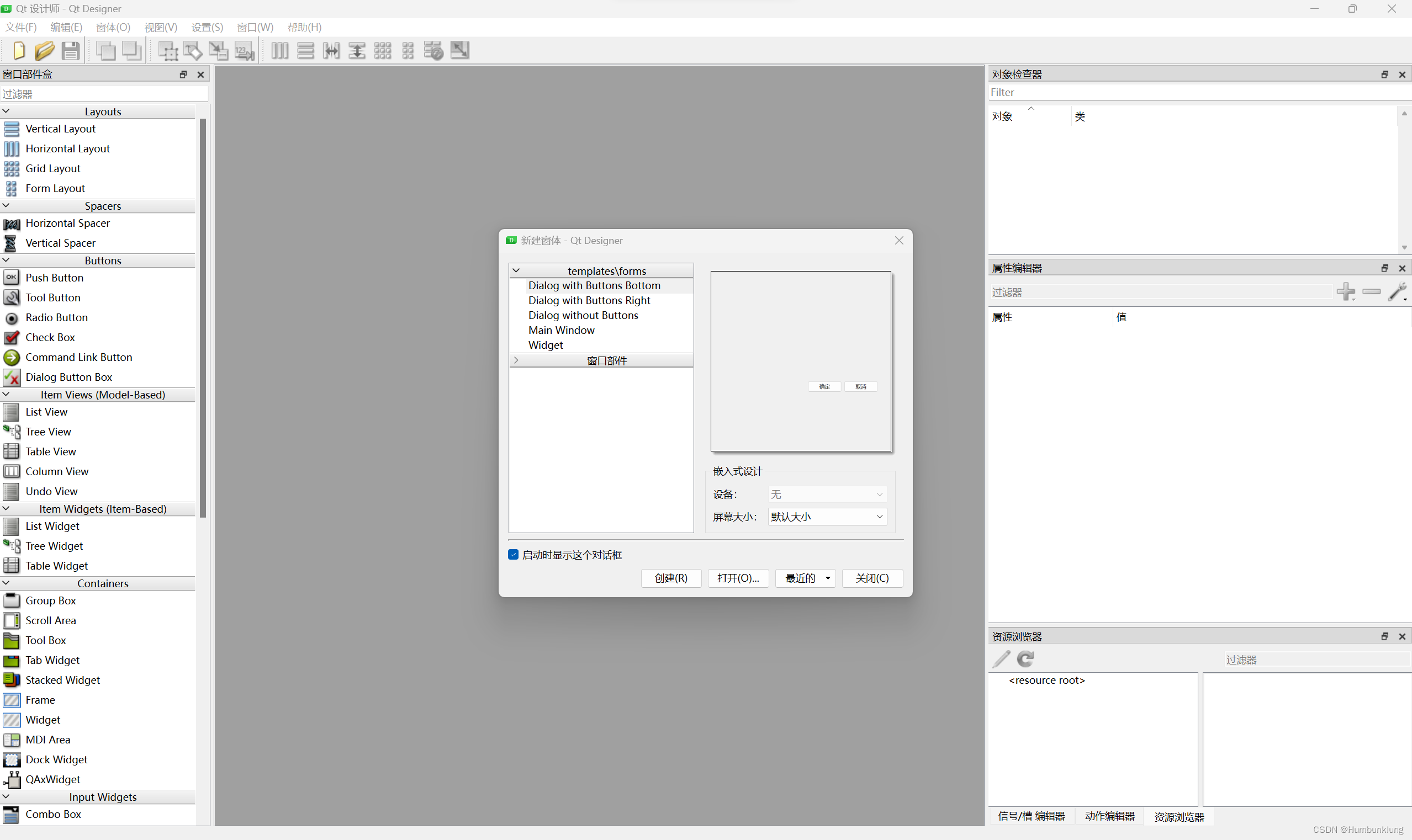Apply Lay Out in a Form Layout icon
The width and height of the screenshot is (1412, 840).
tap(408, 51)
